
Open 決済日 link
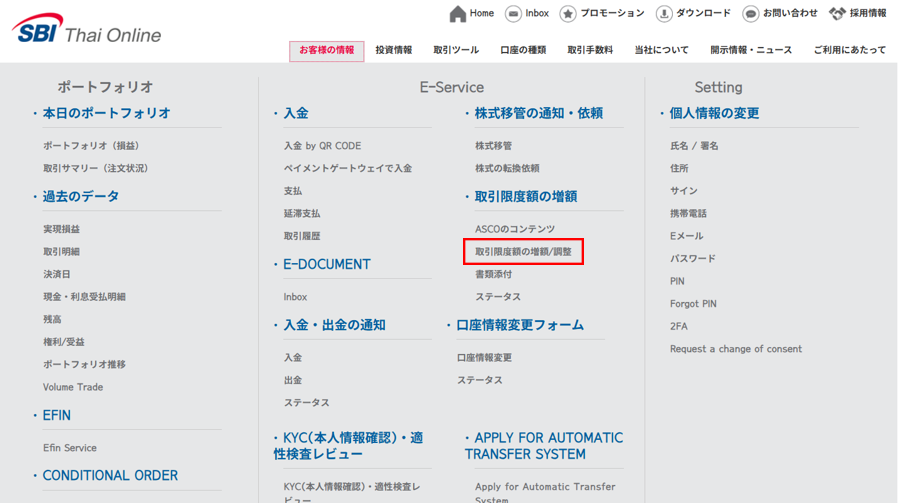pyautogui.click(x=57, y=274)
